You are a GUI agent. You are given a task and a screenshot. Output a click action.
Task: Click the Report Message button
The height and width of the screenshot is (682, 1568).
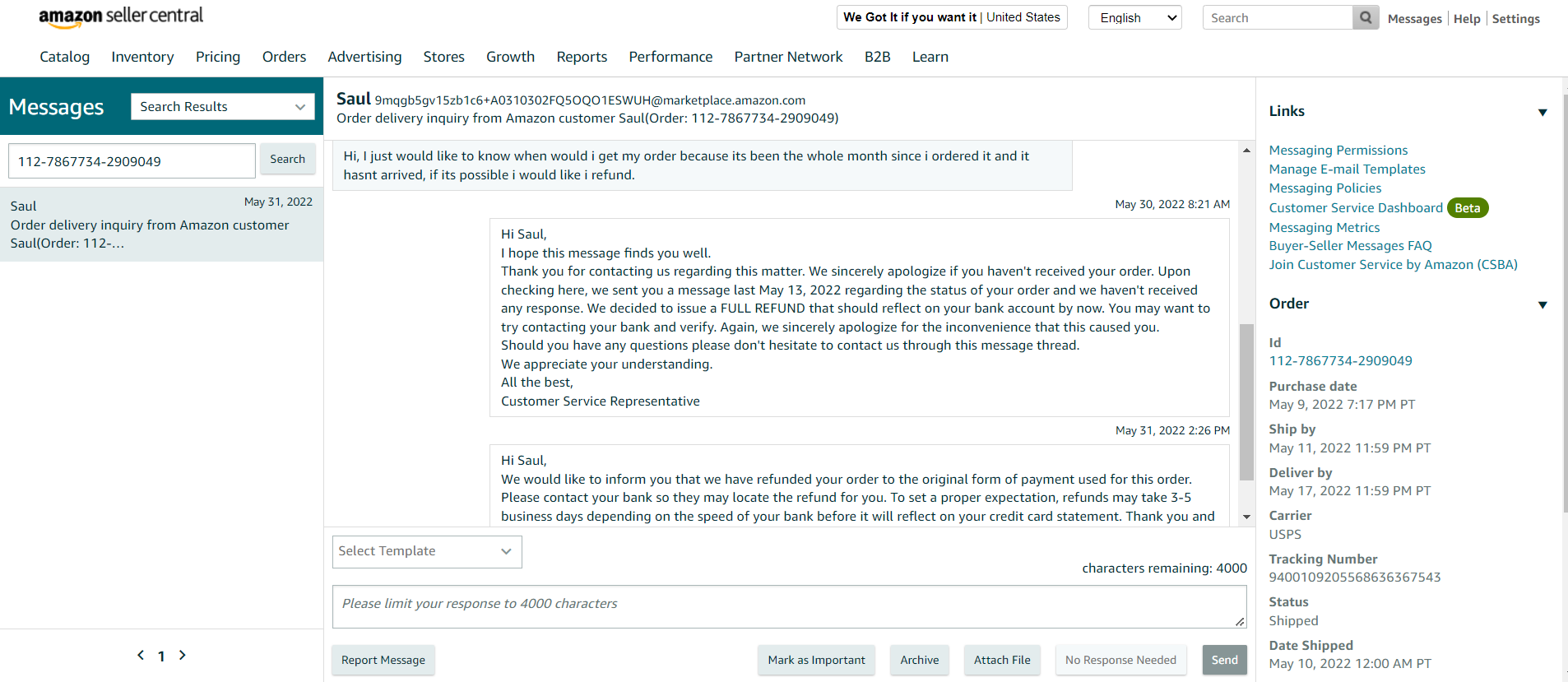[x=383, y=660]
